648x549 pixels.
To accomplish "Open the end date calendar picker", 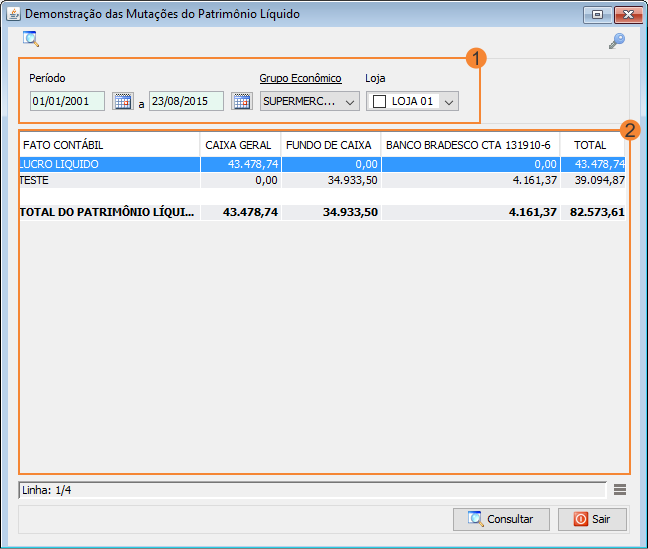I will 241,101.
